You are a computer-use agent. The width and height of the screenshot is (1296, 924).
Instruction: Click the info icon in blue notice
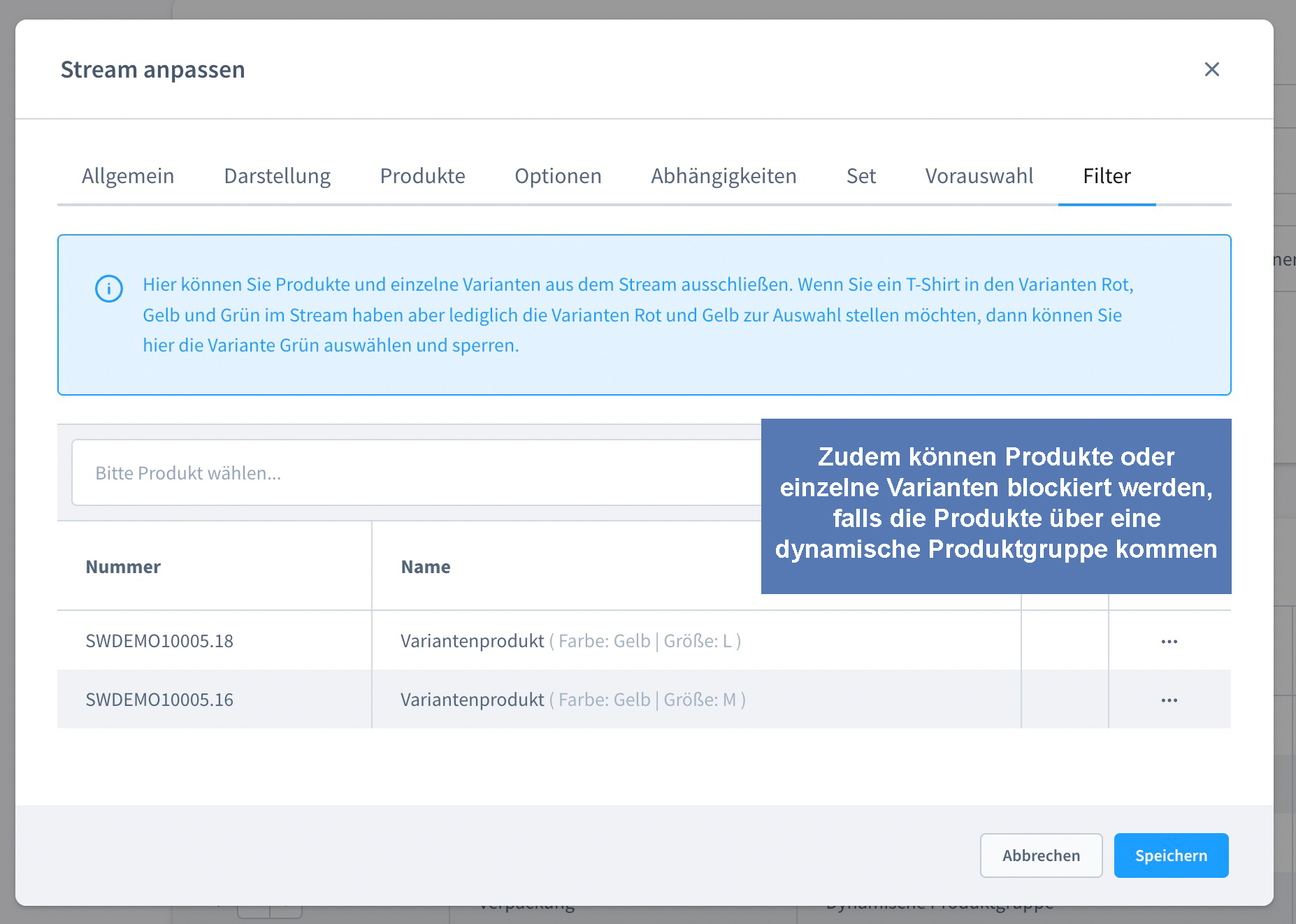[x=109, y=288]
